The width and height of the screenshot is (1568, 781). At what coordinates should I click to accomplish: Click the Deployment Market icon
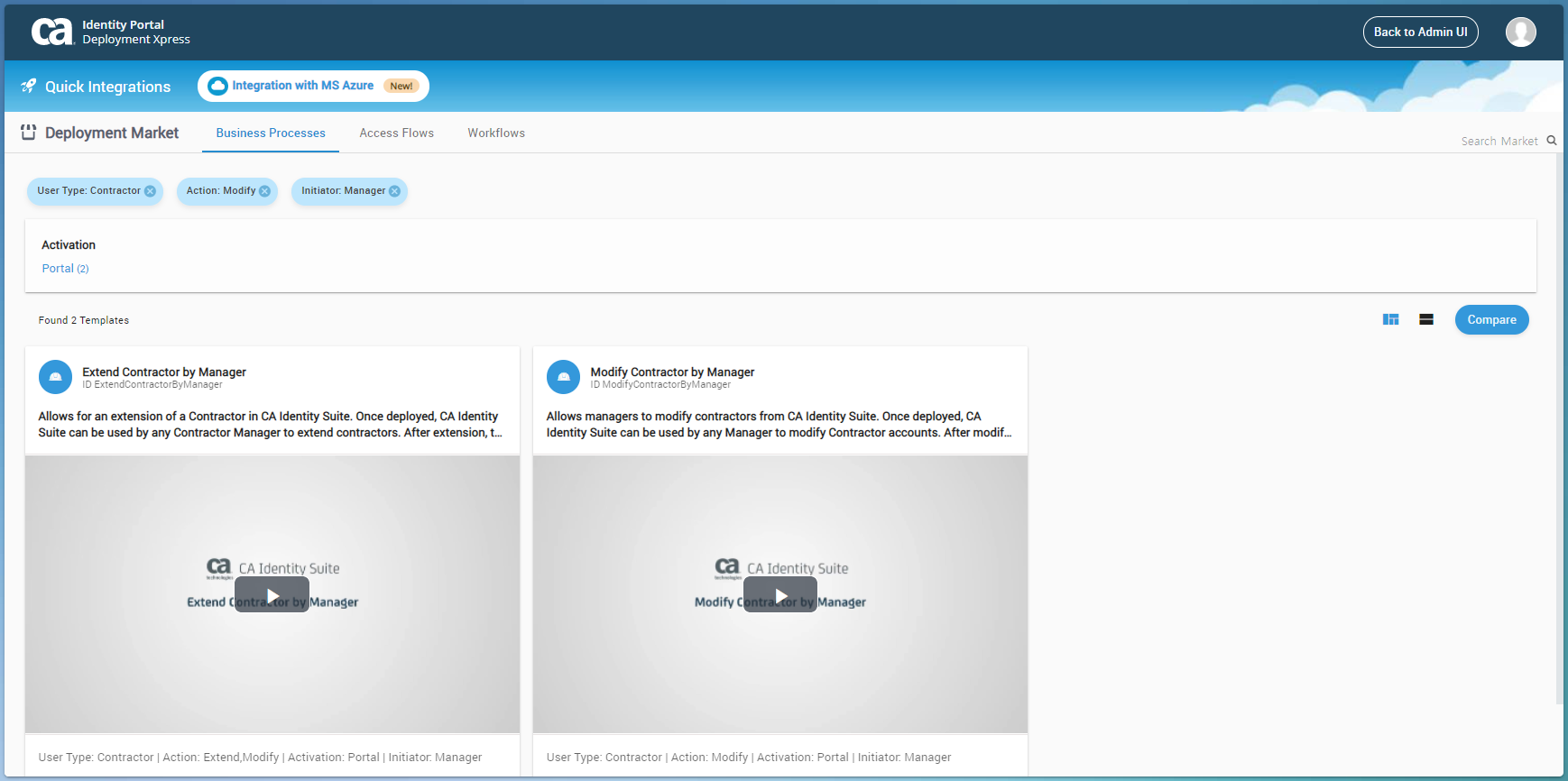[29, 133]
